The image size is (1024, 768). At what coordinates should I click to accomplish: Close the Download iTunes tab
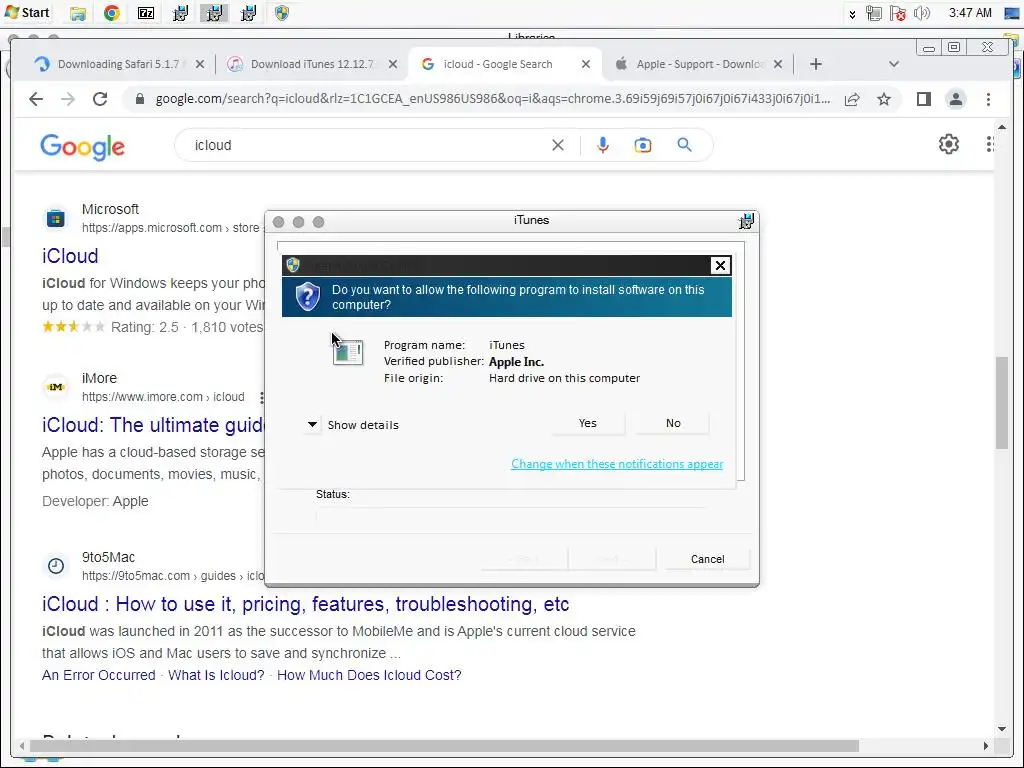click(x=392, y=64)
